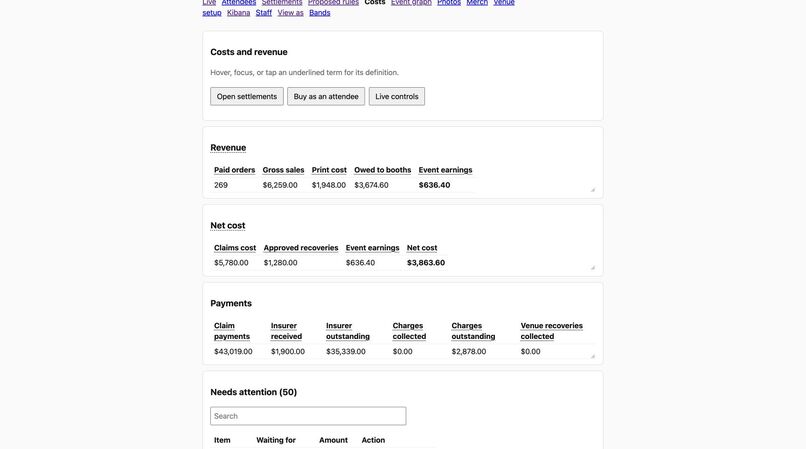Screen dimensions: 806x449
Task: Open the Photos nav link
Action: pyautogui.click(x=449, y=3)
